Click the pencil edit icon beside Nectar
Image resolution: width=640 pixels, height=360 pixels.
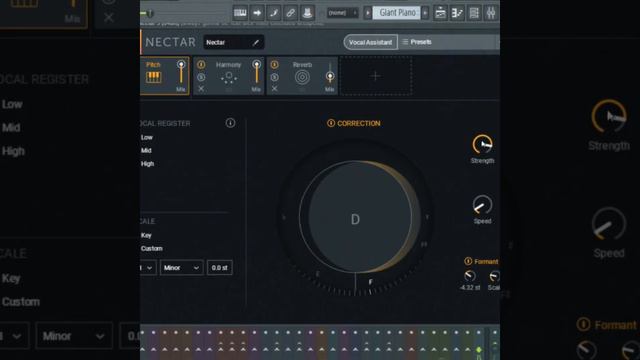click(256, 42)
